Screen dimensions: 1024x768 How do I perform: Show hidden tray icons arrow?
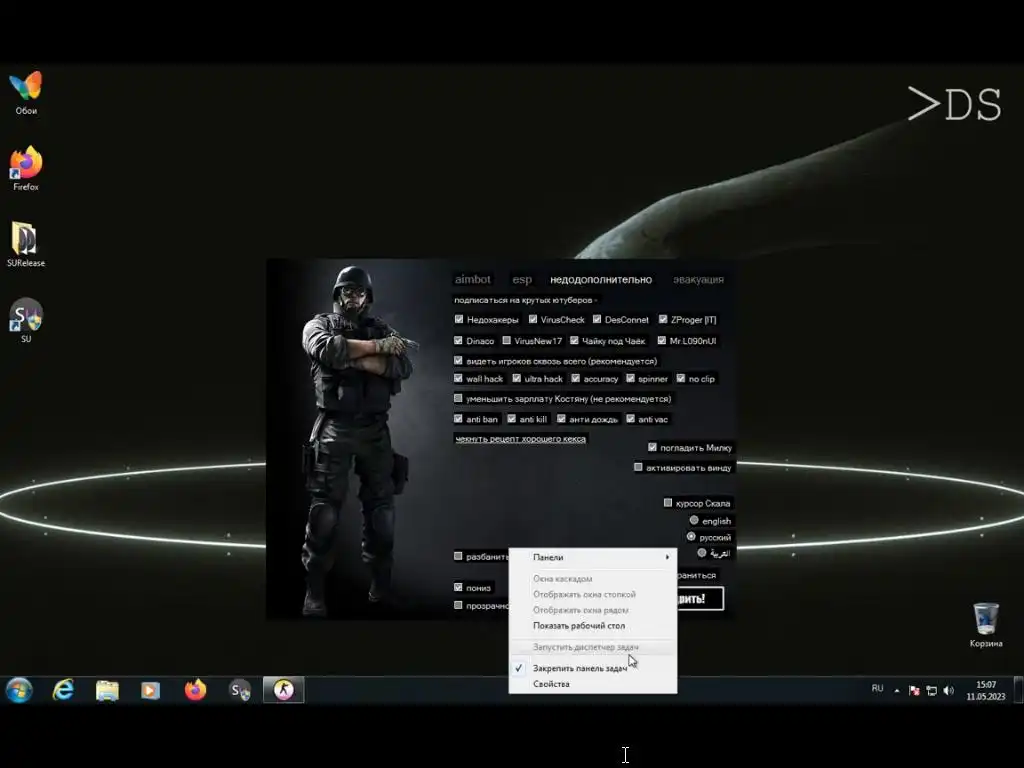pyautogui.click(x=897, y=690)
